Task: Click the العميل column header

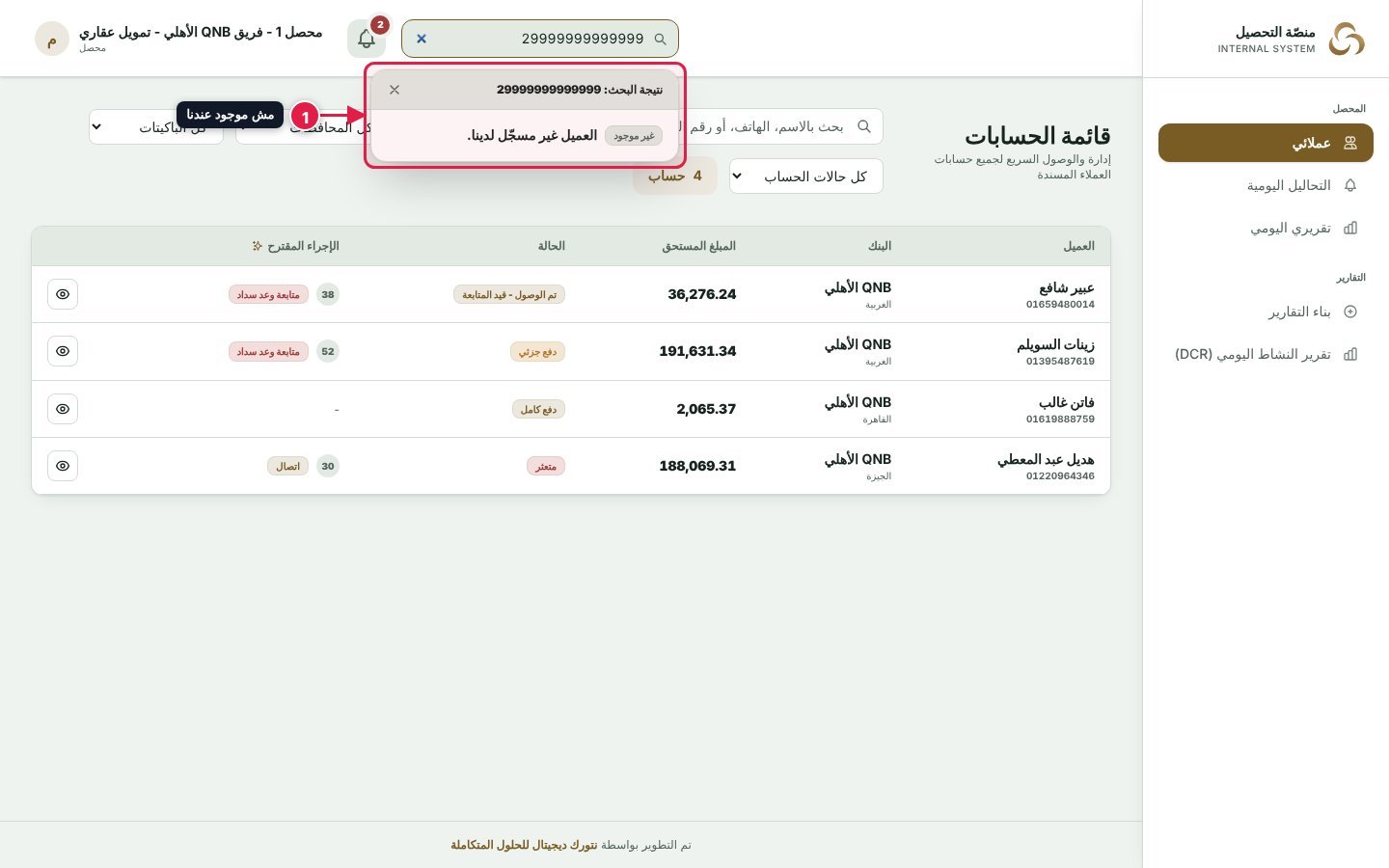Action: 1078,246
